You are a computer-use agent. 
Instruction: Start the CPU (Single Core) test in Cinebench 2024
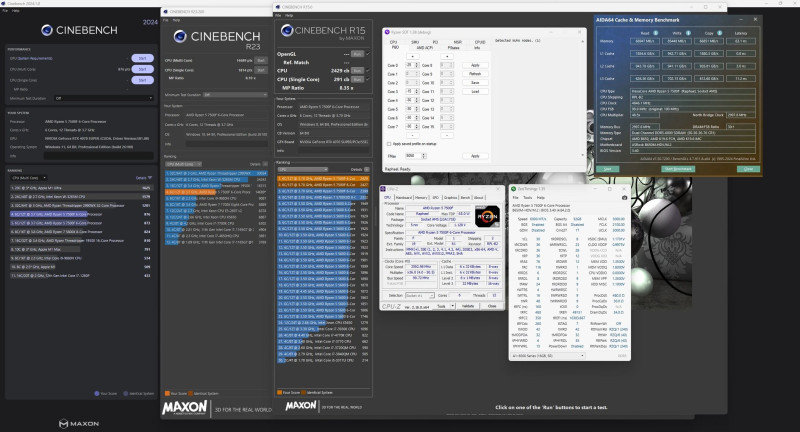click(142, 80)
